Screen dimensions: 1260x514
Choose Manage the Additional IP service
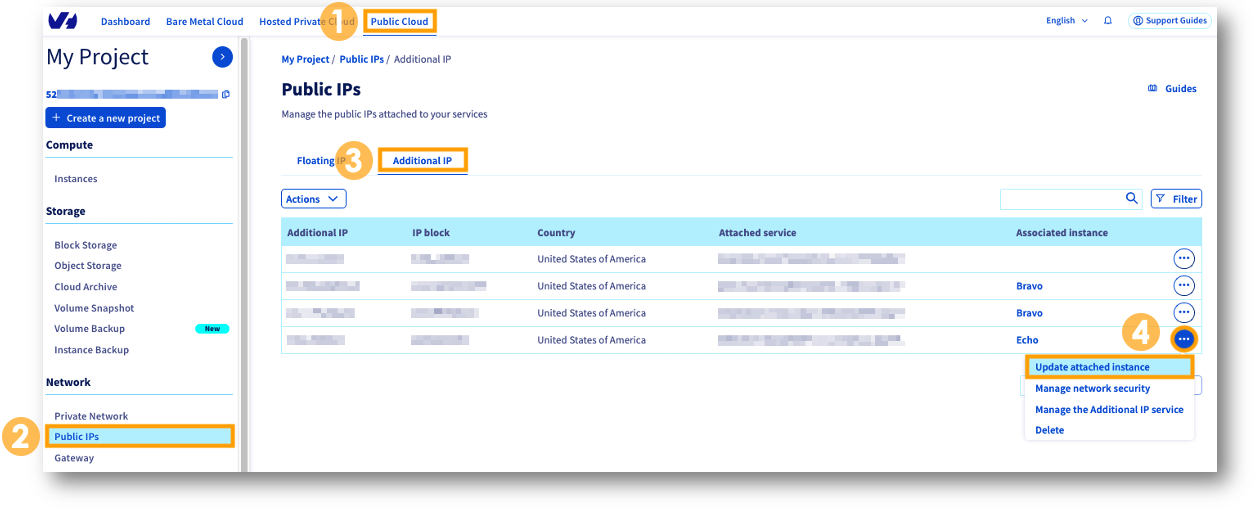(1109, 409)
